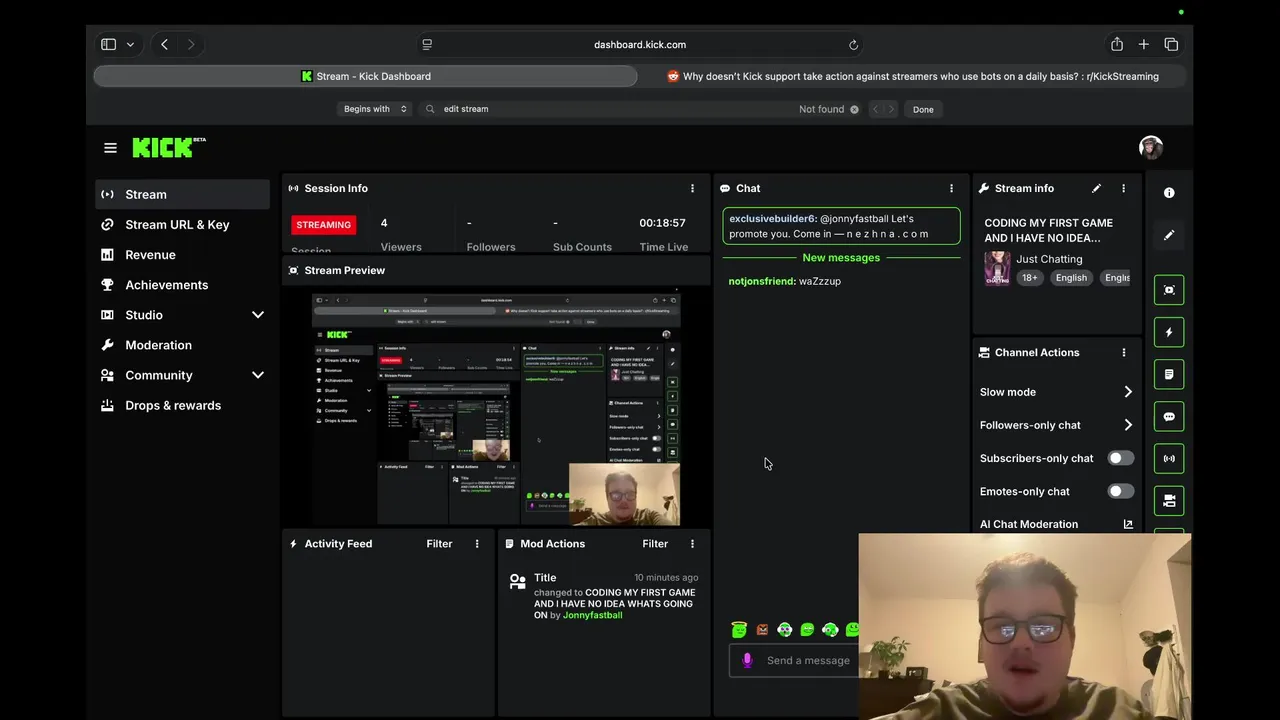Expand the Community sidebar section
The width and height of the screenshot is (1280, 720).
click(x=258, y=375)
